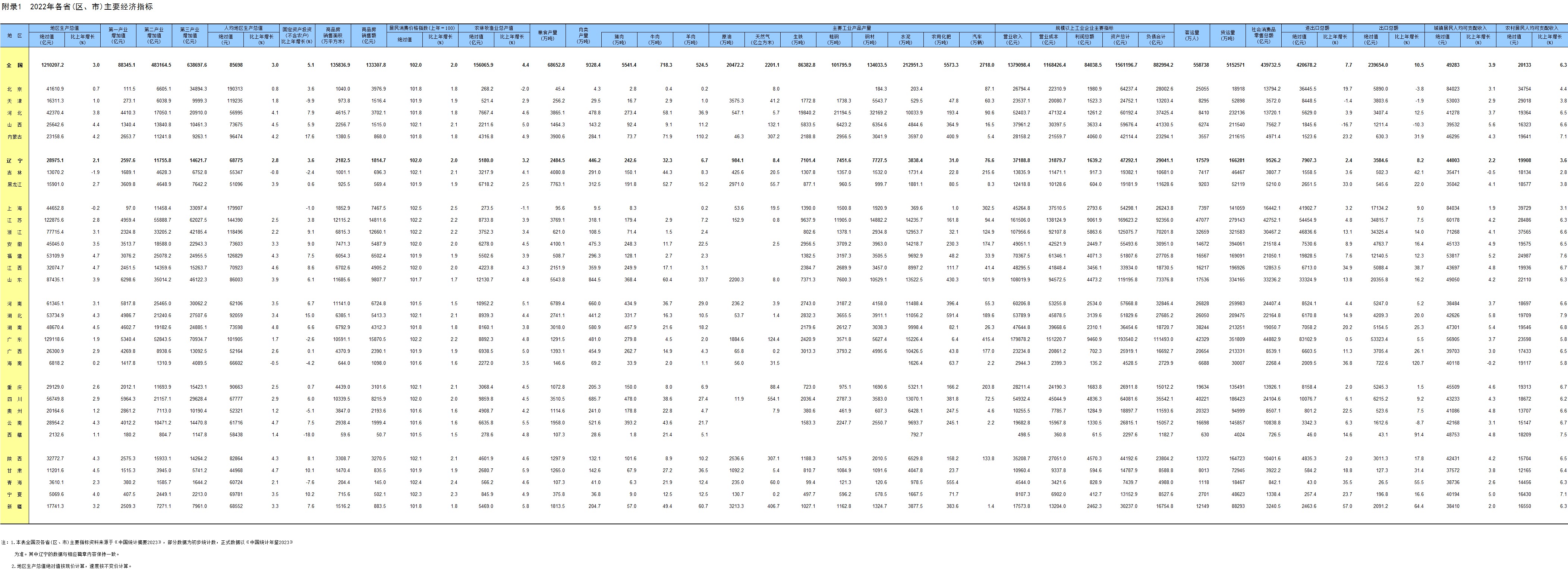Select the '粮食产量' header cell

tap(548, 36)
